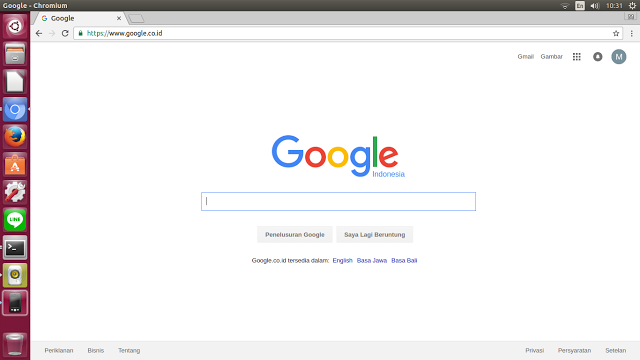Open Tentang footer link
The image size is (640, 360).
coord(129,351)
